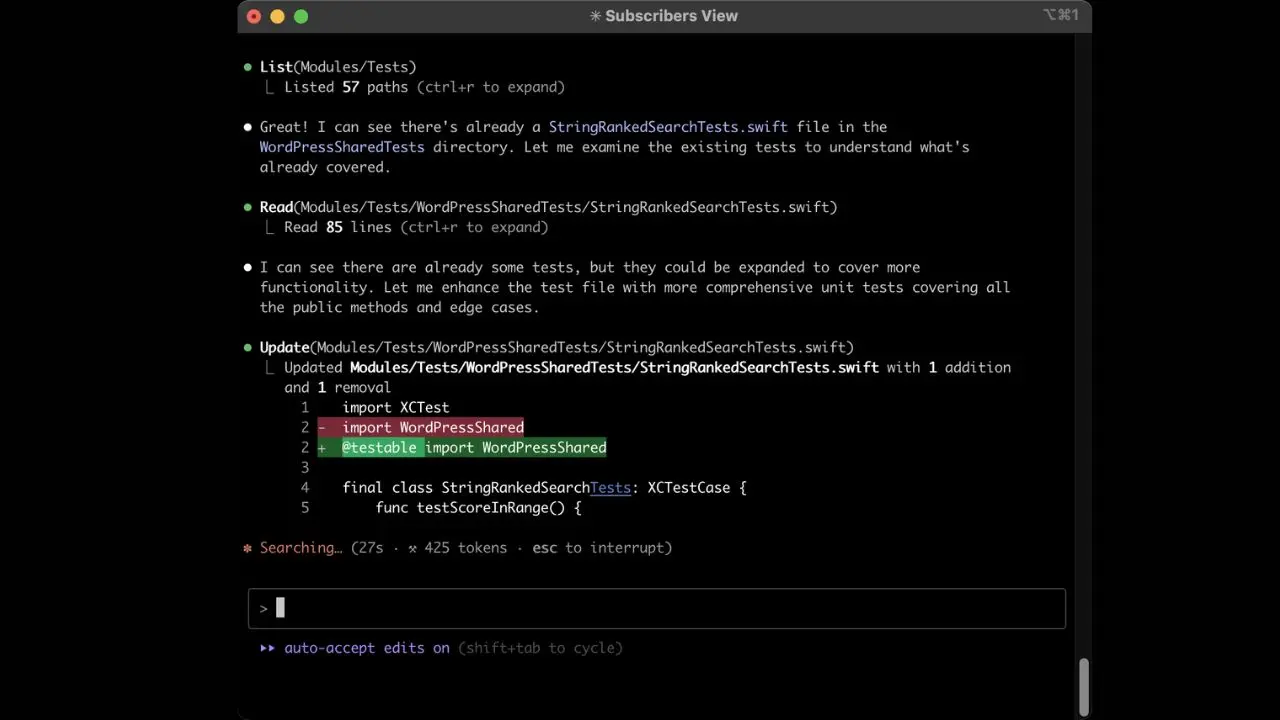Click 'func testScoreInRange() {' code line
Image resolution: width=1280 pixels, height=720 pixels.
pos(478,507)
